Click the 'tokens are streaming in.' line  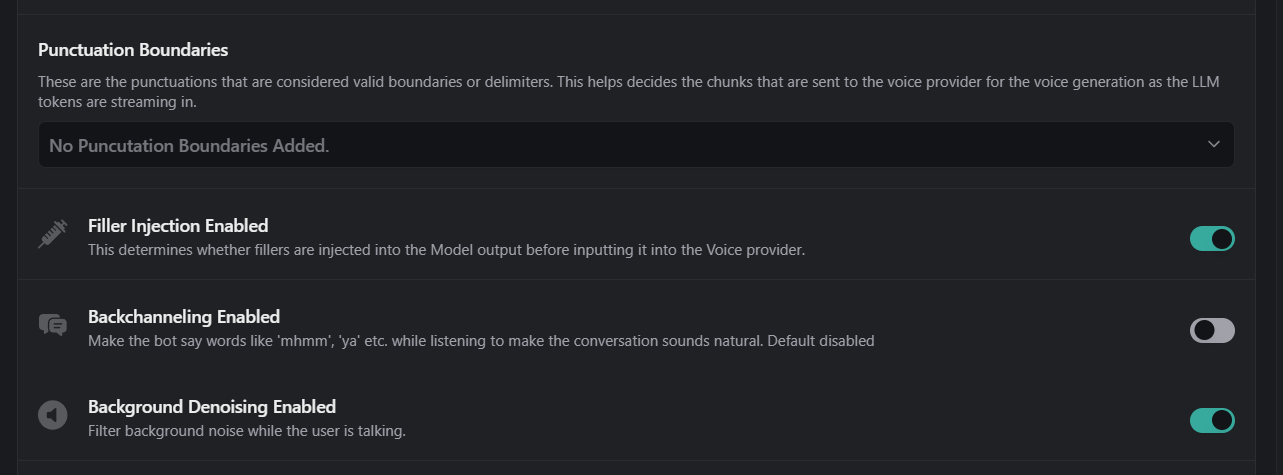pos(119,102)
